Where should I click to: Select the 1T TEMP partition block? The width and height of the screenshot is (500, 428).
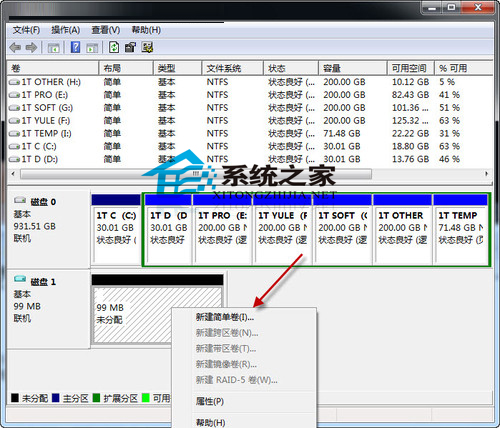[461, 229]
